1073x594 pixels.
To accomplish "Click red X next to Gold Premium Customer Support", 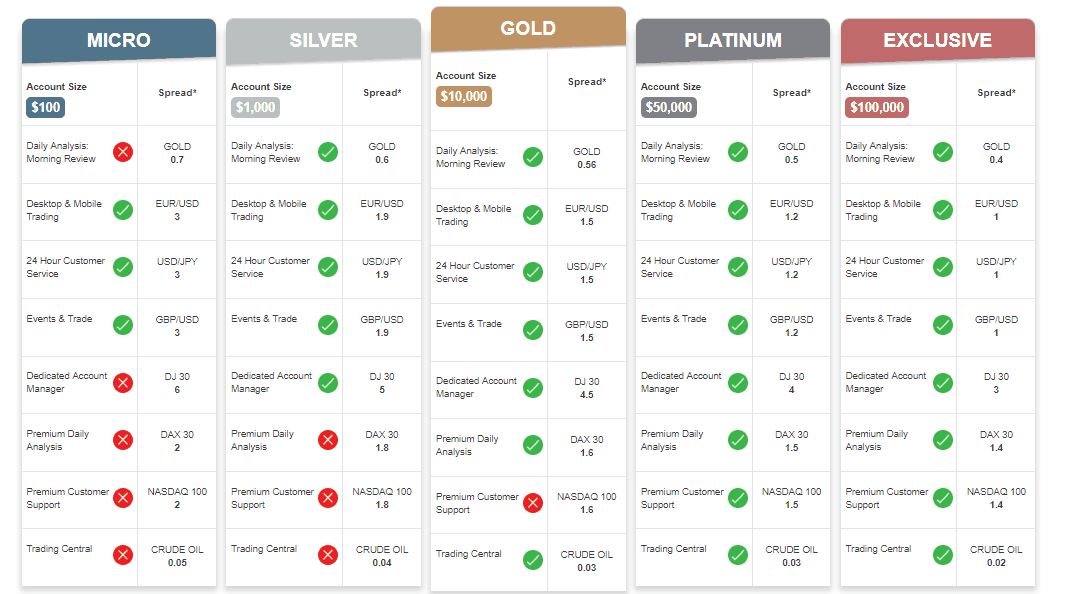I will pos(533,503).
